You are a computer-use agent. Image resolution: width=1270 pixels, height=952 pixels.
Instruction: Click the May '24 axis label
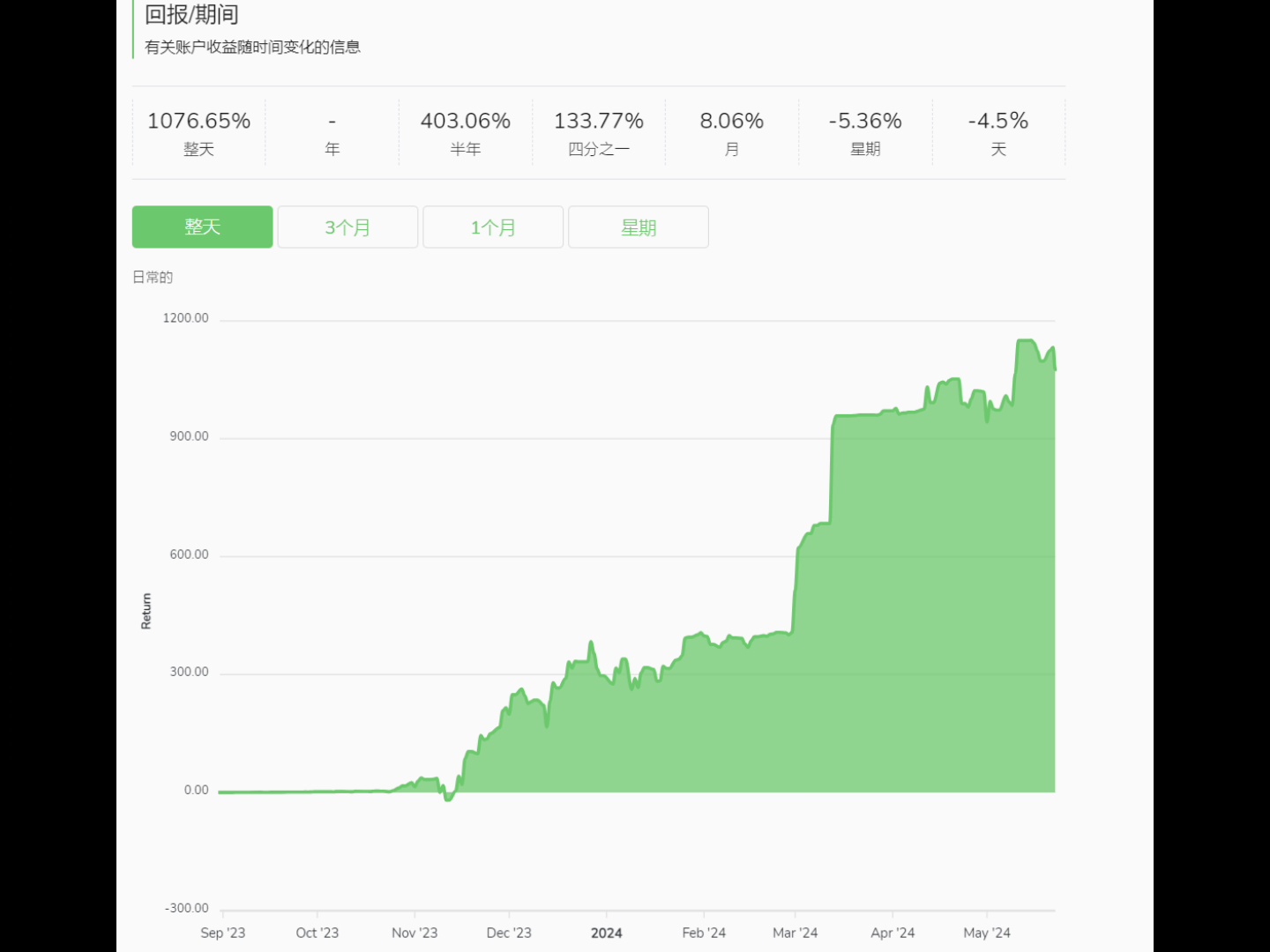(987, 933)
